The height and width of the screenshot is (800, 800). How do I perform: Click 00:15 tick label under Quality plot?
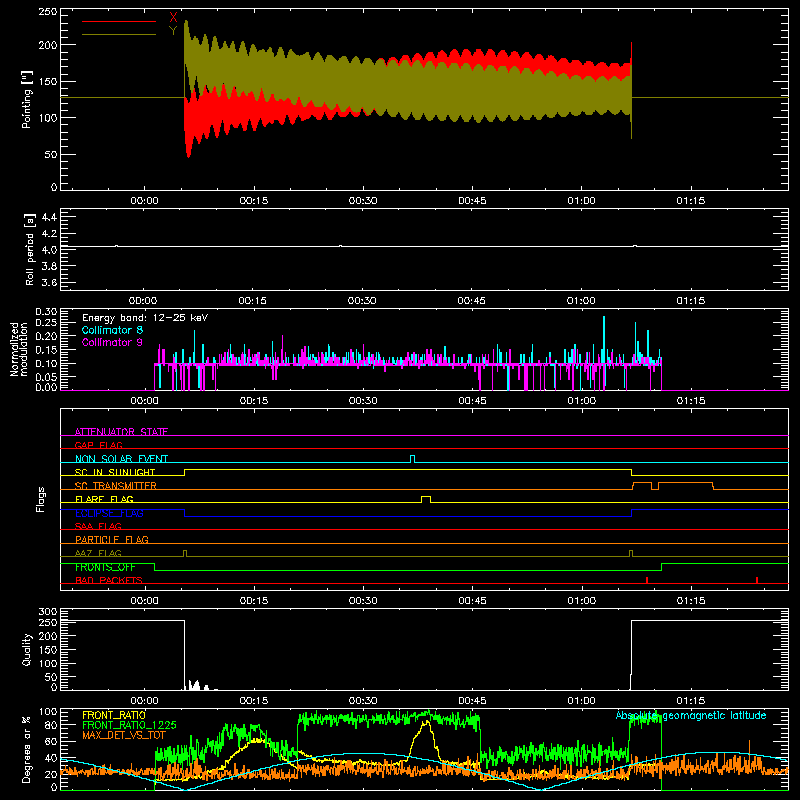[x=254, y=701]
